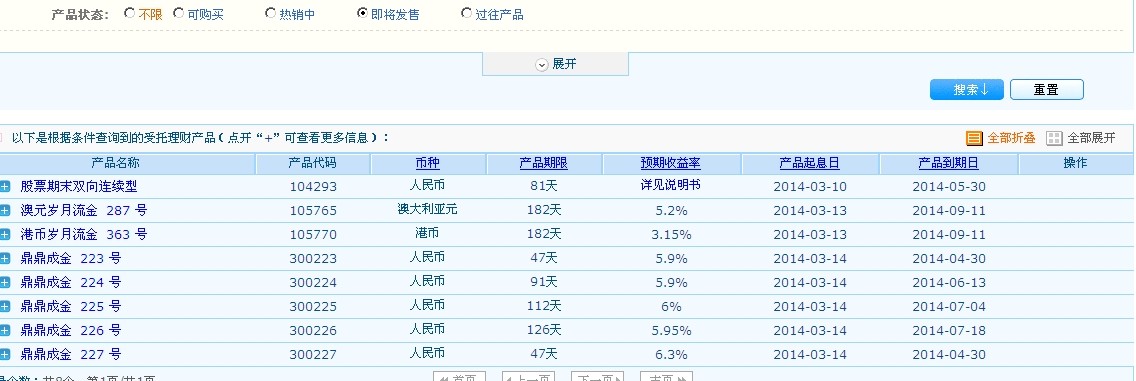The height and width of the screenshot is (381, 1136).
Task: Choose the 热销中 radio option
Action: point(270,13)
